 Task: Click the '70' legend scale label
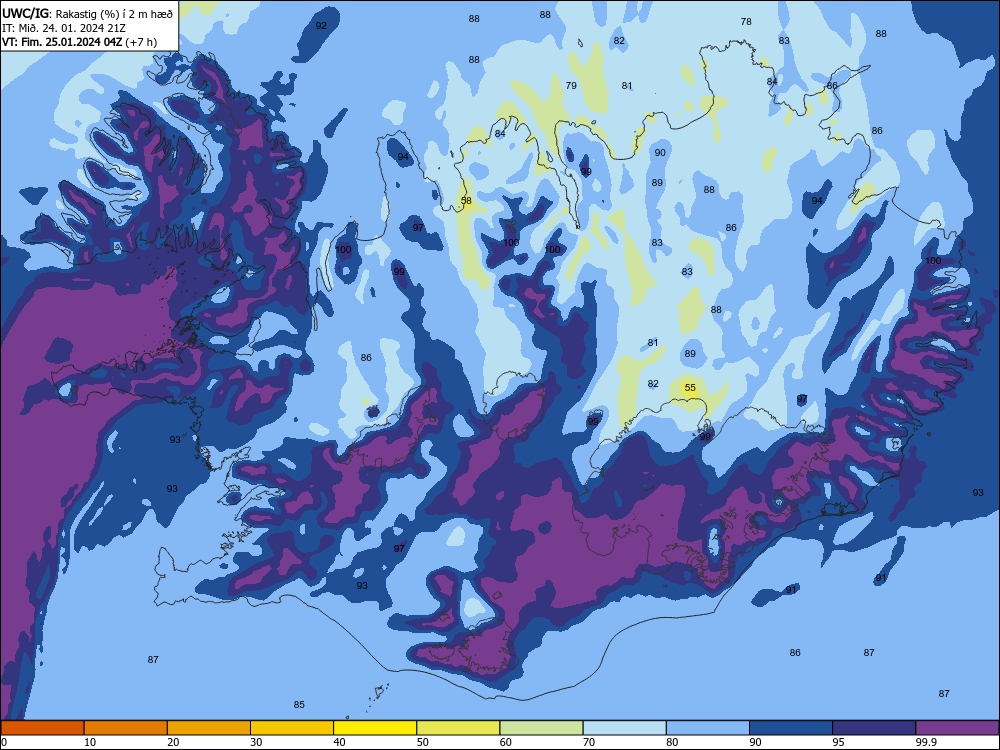pos(589,742)
